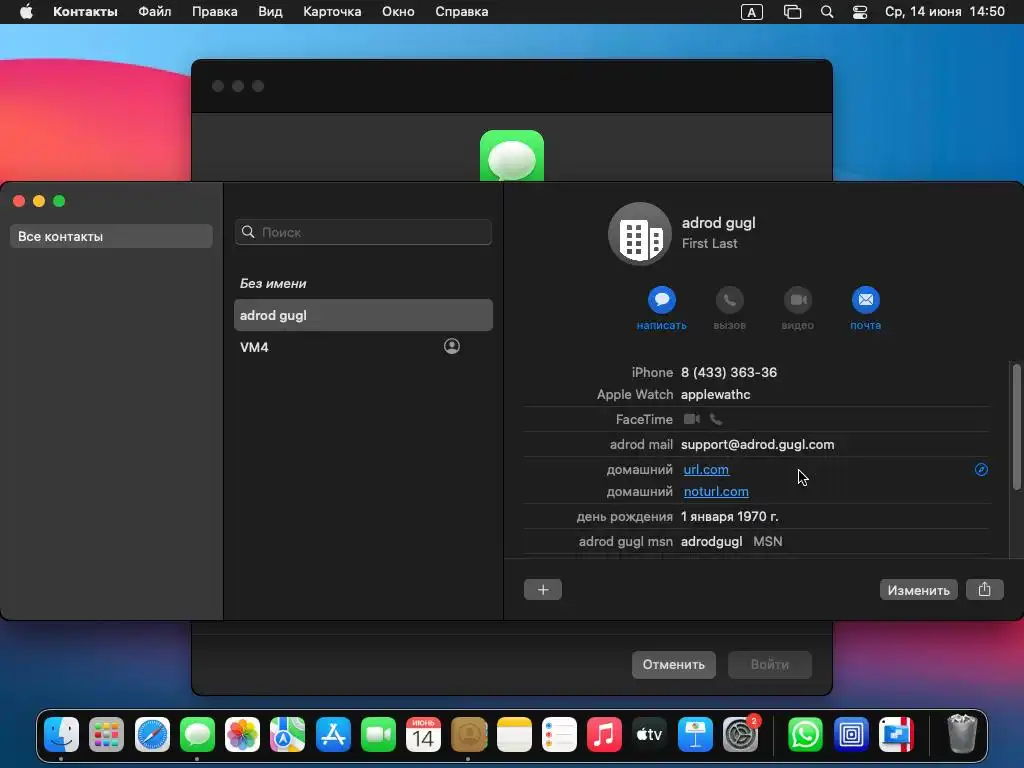Viewport: 1024px width, 768px height.
Task: Click the 'видео' video call icon
Action: pos(797,300)
